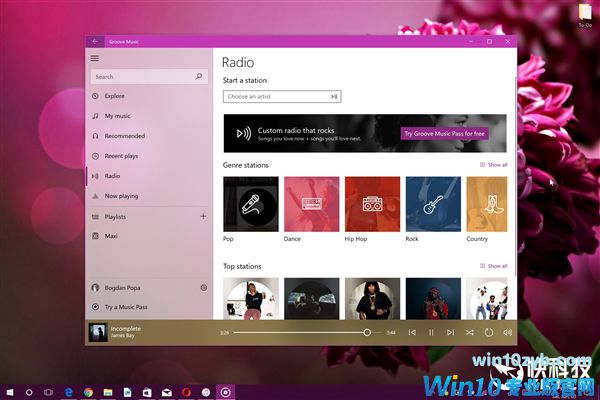Click the Custom radio banner icon

tap(244, 134)
